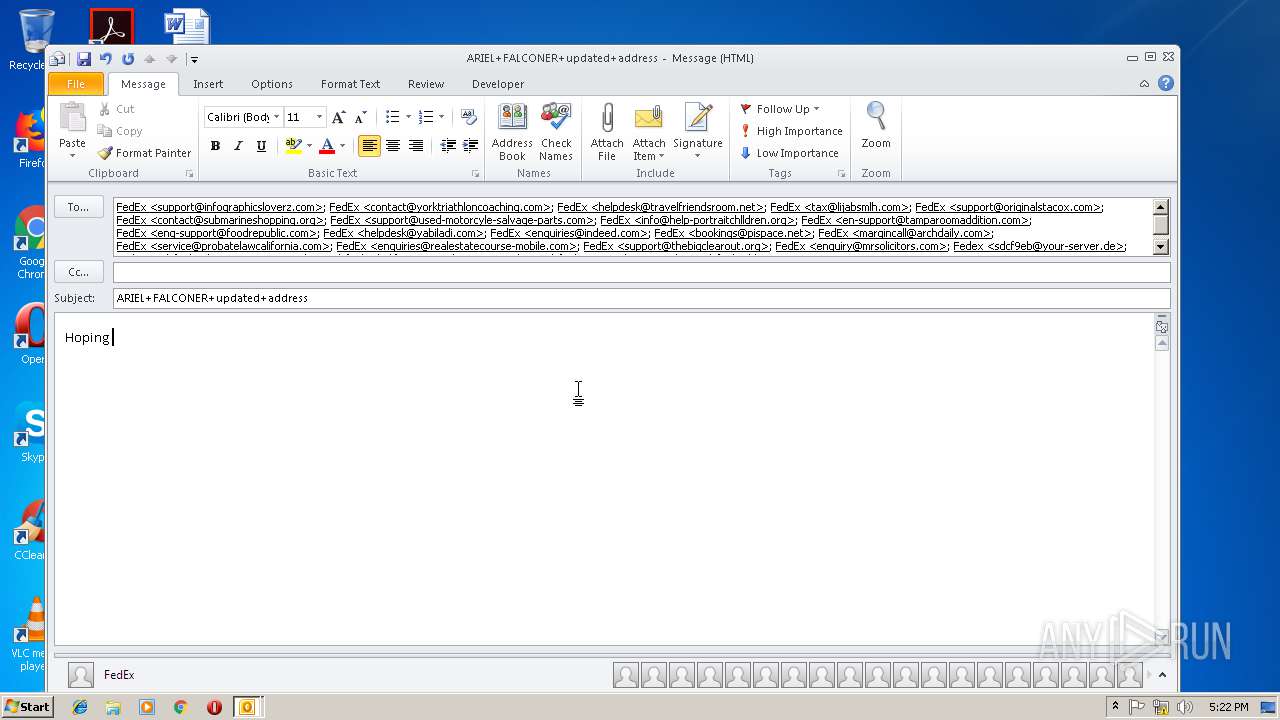Click into the Cc field
The width and height of the screenshot is (1280, 720).
641,272
